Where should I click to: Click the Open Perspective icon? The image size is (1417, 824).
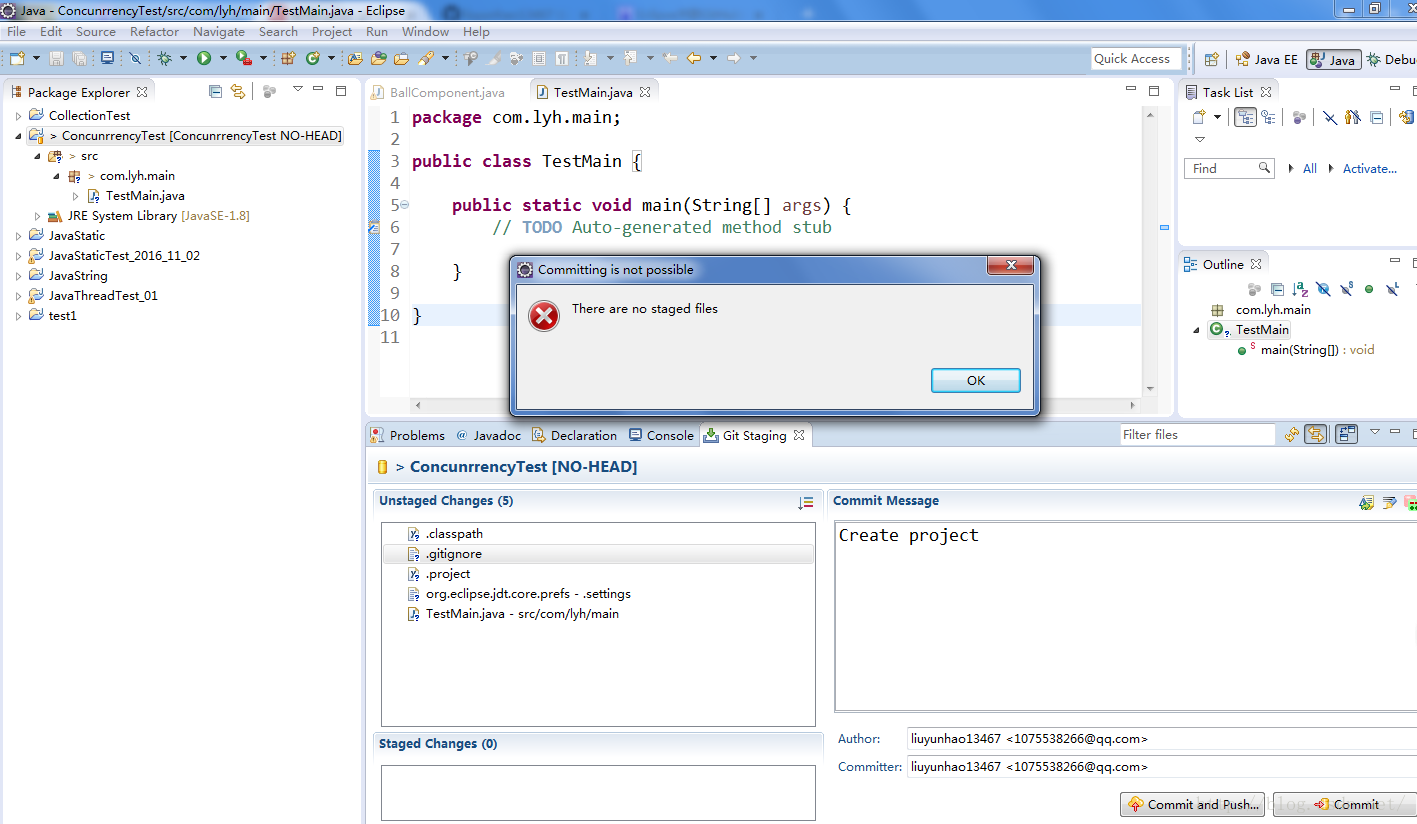click(1211, 59)
